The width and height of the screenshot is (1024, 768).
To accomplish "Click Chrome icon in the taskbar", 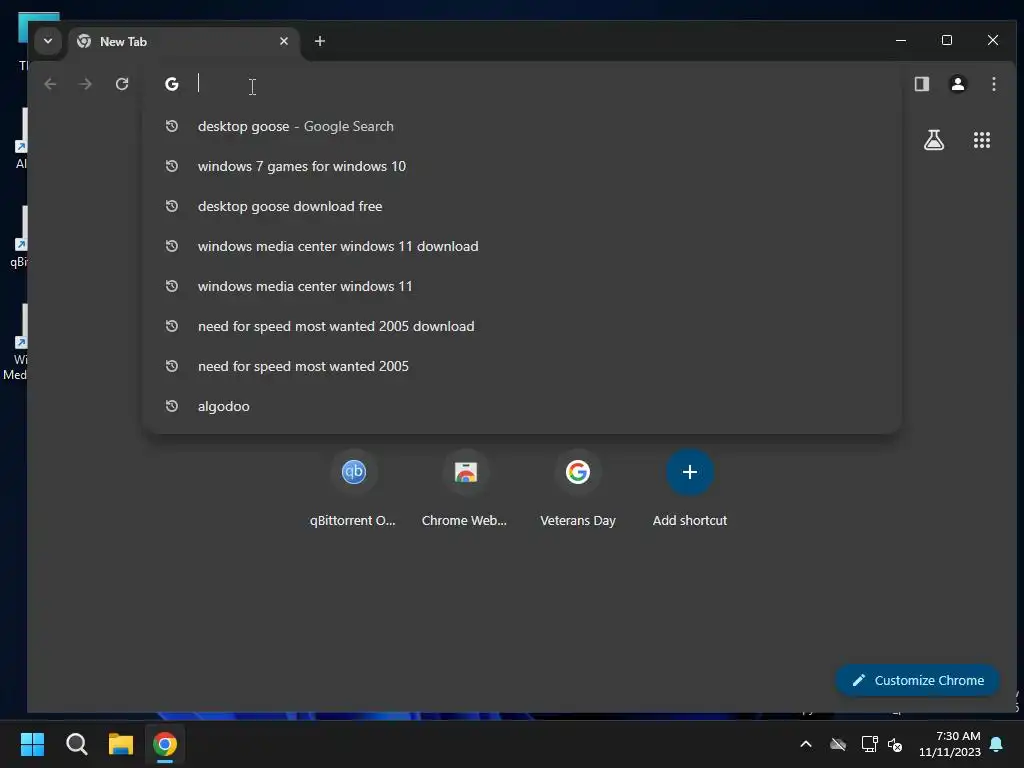I will [x=165, y=744].
